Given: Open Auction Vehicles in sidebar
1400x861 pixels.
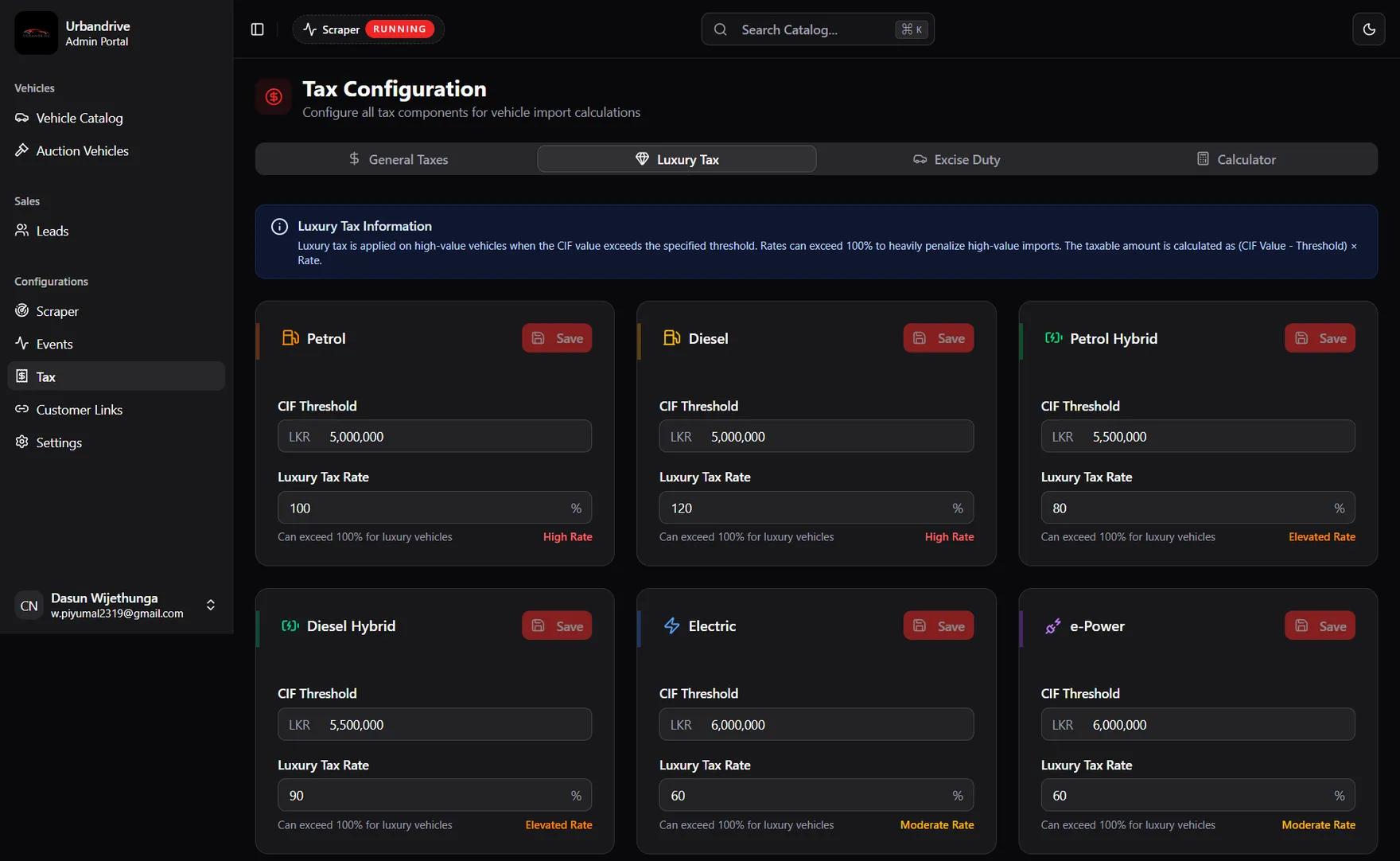Looking at the screenshot, I should coord(116,150).
